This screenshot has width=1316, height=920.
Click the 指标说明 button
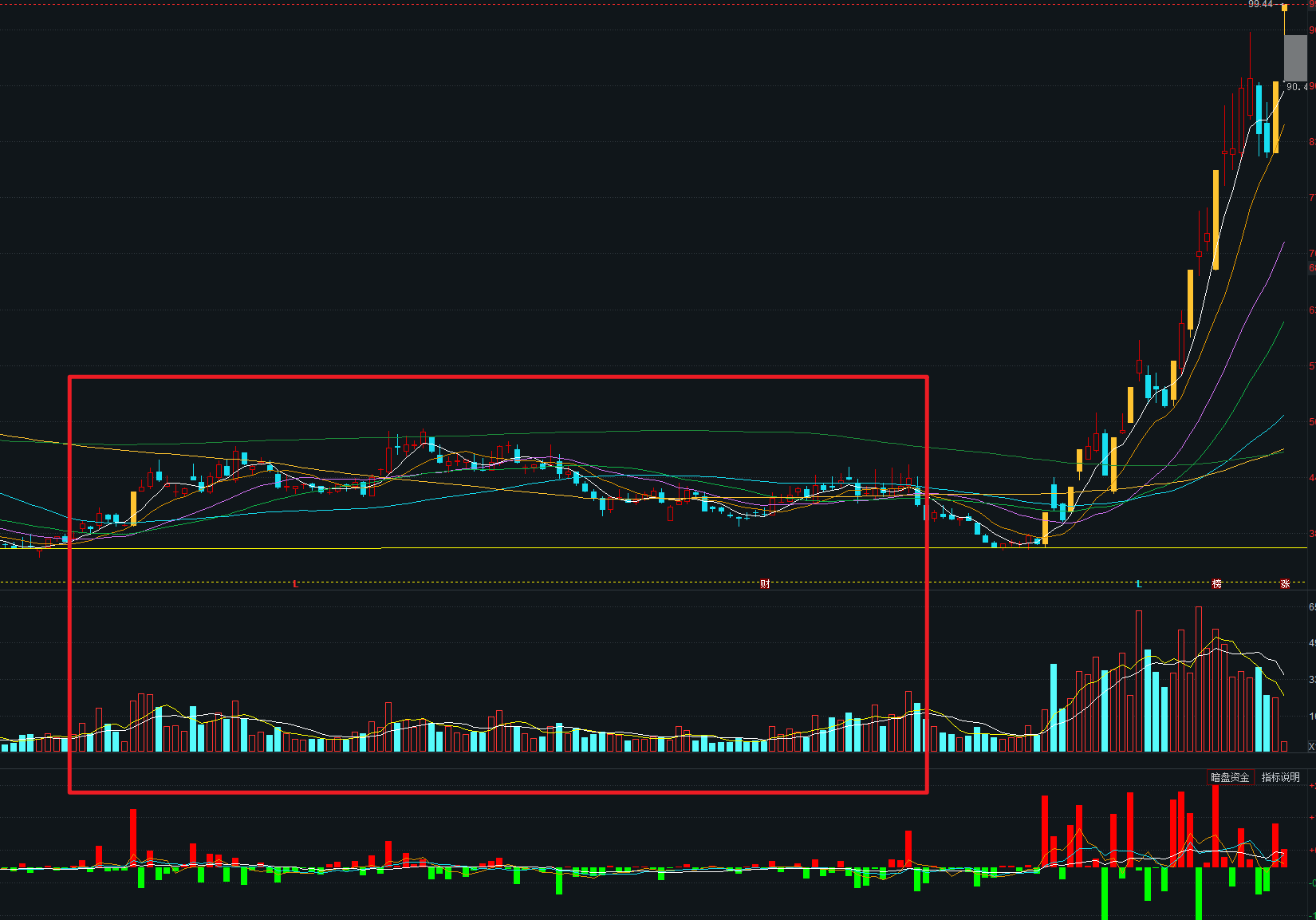(1280, 777)
